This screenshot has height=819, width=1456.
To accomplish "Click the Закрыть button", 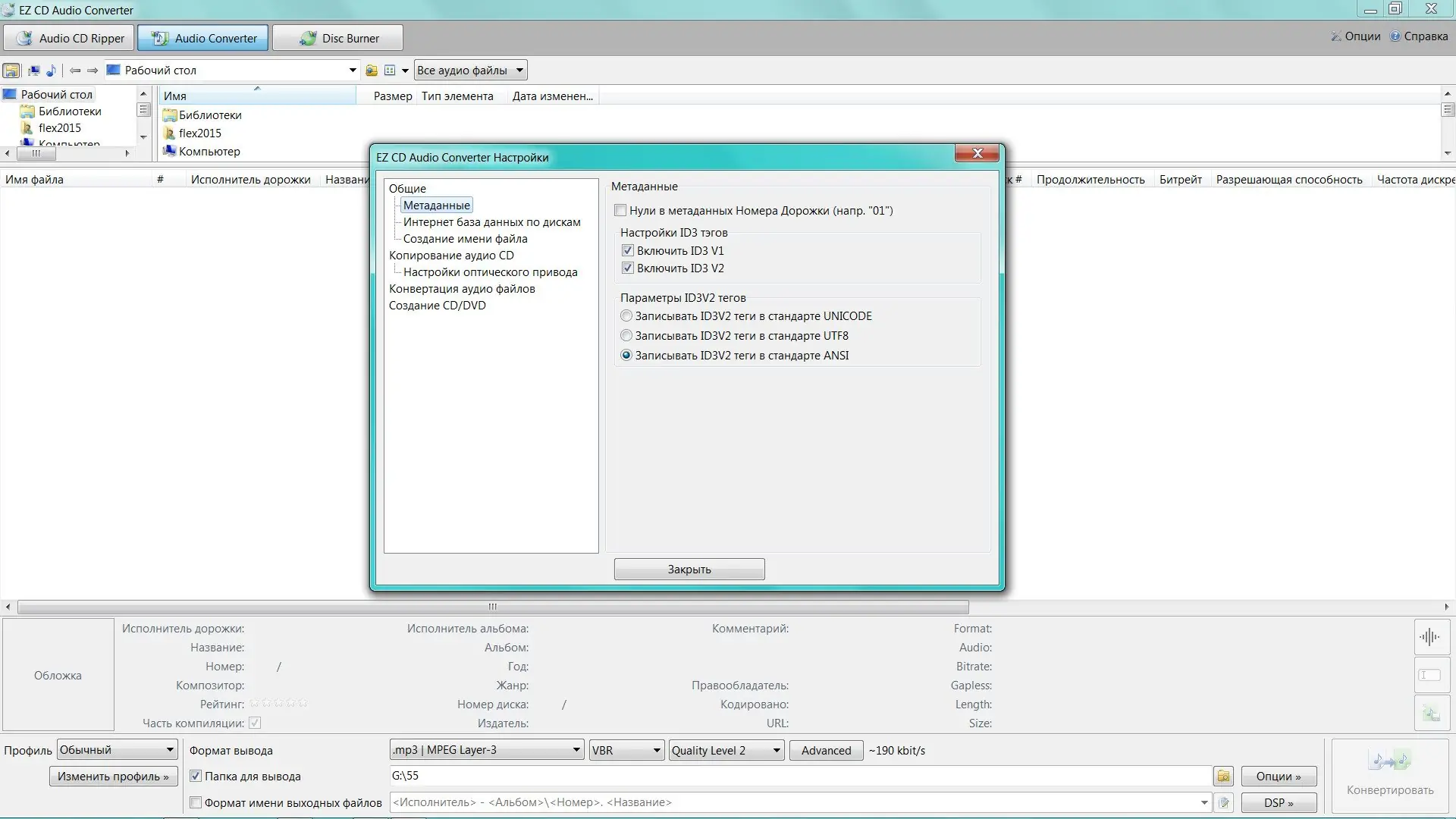I will click(x=689, y=570).
